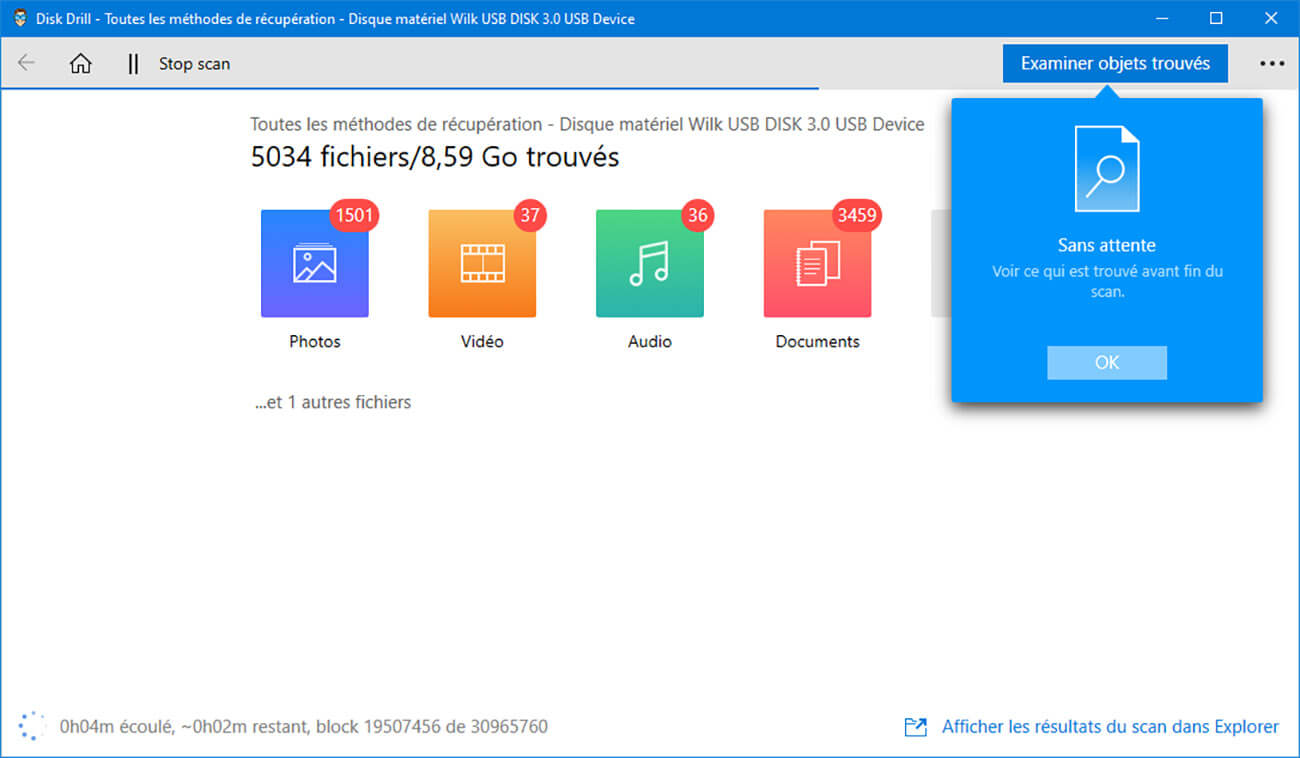This screenshot has height=758, width=1300.
Task: Click the magnifier document icon in popup
Action: pos(1106,169)
